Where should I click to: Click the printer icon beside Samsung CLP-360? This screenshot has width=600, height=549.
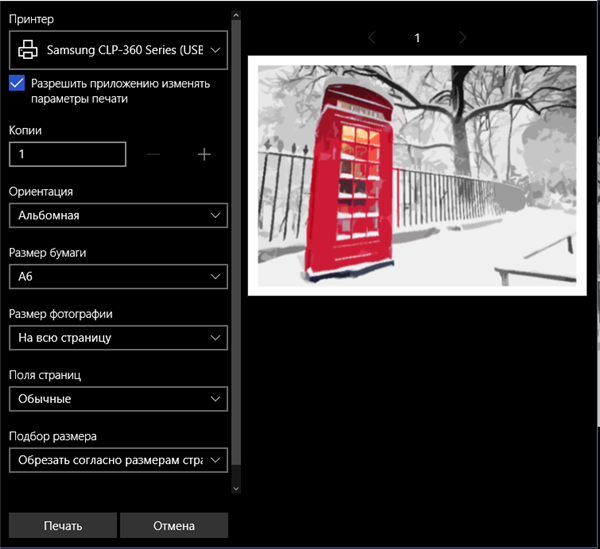tap(28, 50)
